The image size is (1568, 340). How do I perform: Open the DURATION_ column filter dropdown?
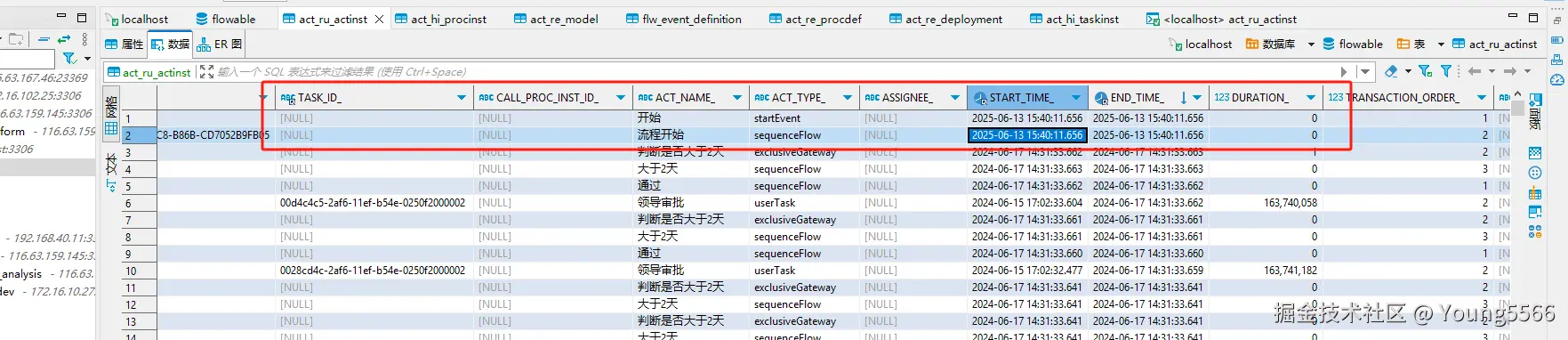(x=1311, y=98)
